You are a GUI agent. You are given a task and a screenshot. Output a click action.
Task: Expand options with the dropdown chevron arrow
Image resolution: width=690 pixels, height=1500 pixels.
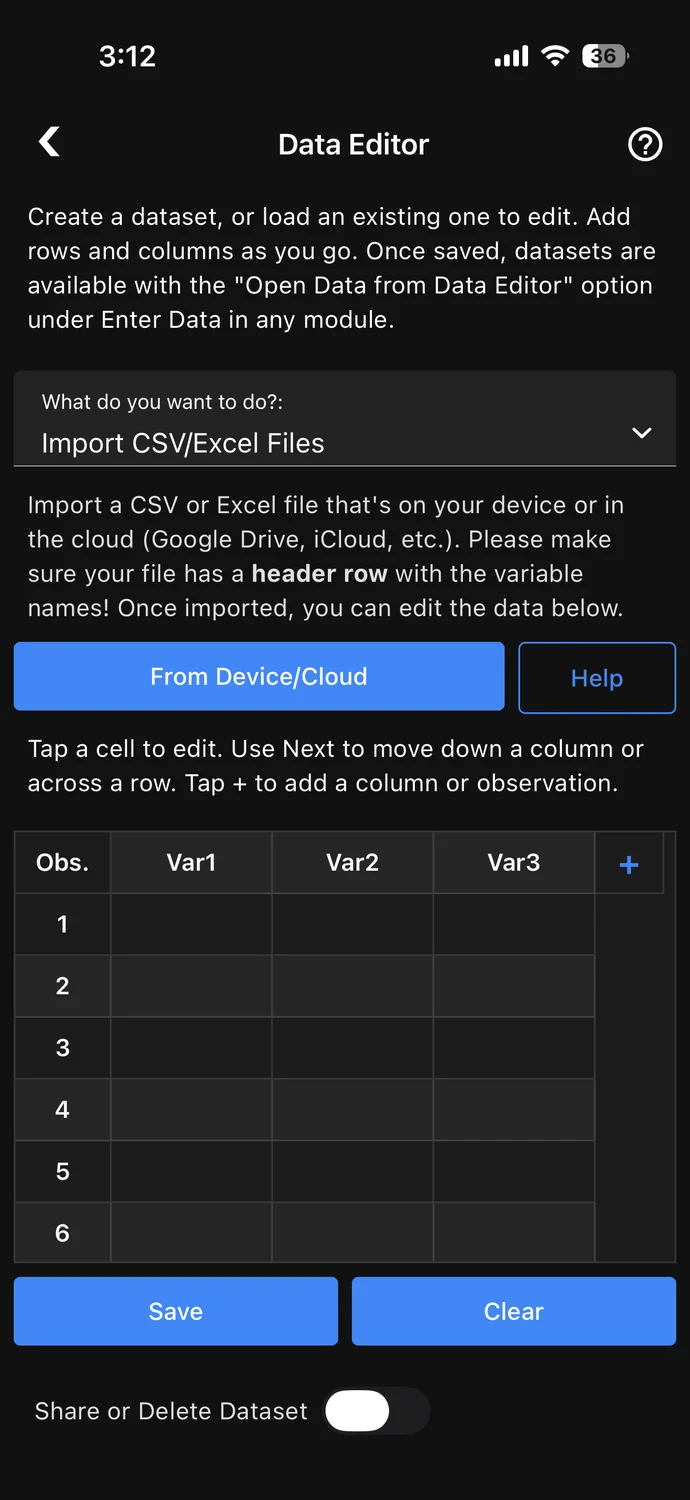click(x=642, y=433)
